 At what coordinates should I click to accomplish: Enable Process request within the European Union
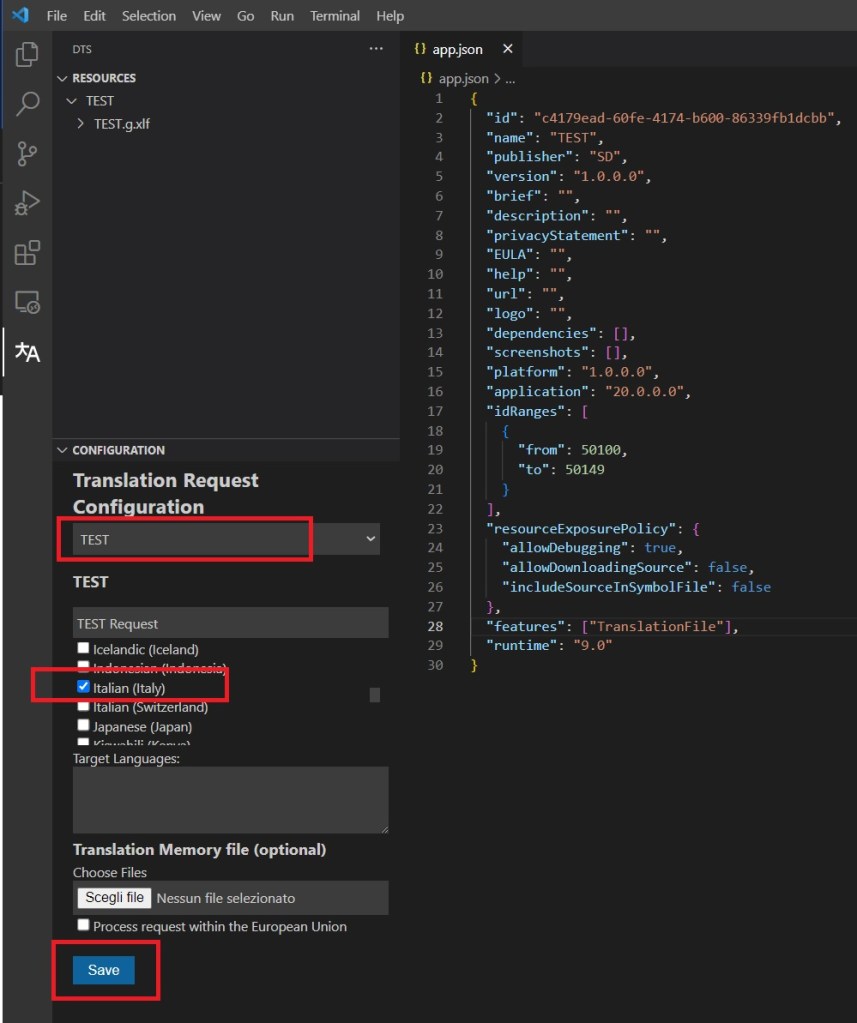point(84,926)
